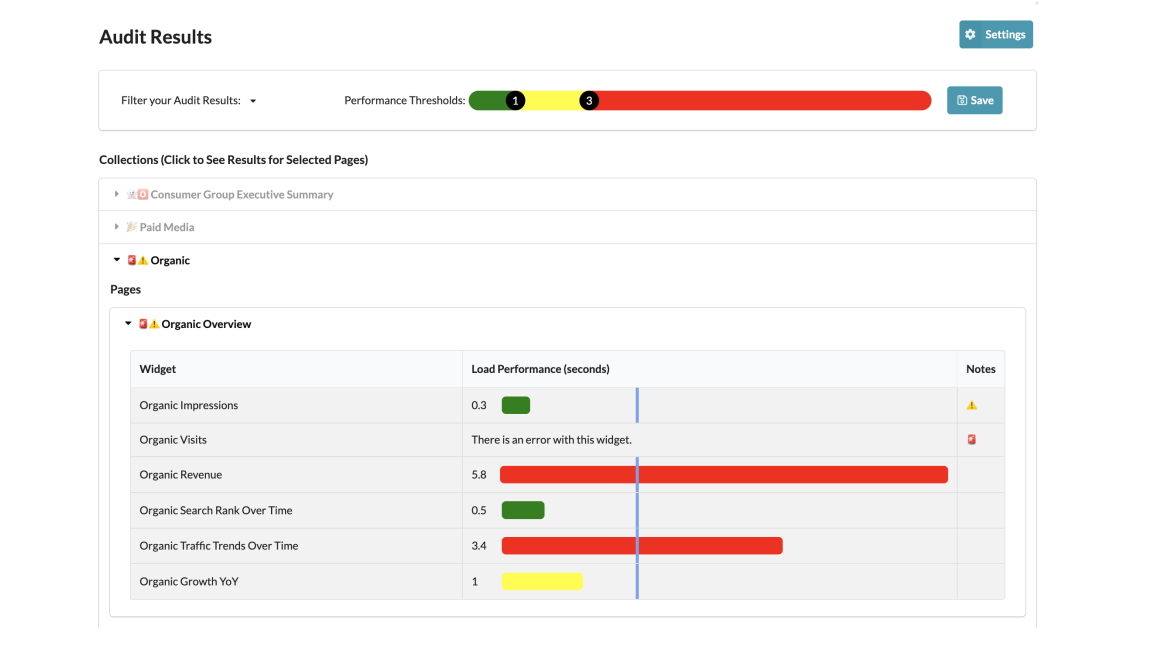Click the red siren icon beside Organic collection

coord(132,261)
